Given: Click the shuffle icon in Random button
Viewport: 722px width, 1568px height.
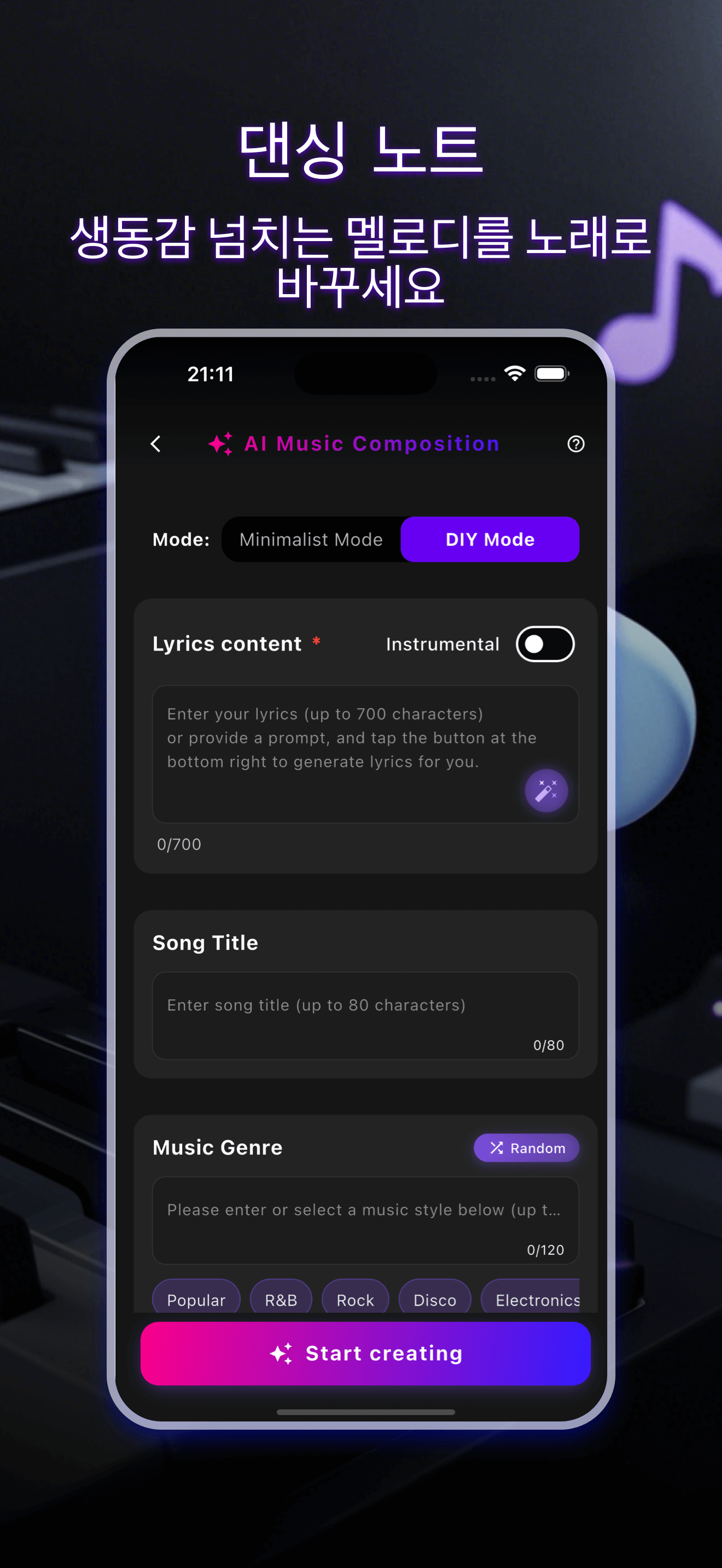Looking at the screenshot, I should click(497, 1148).
